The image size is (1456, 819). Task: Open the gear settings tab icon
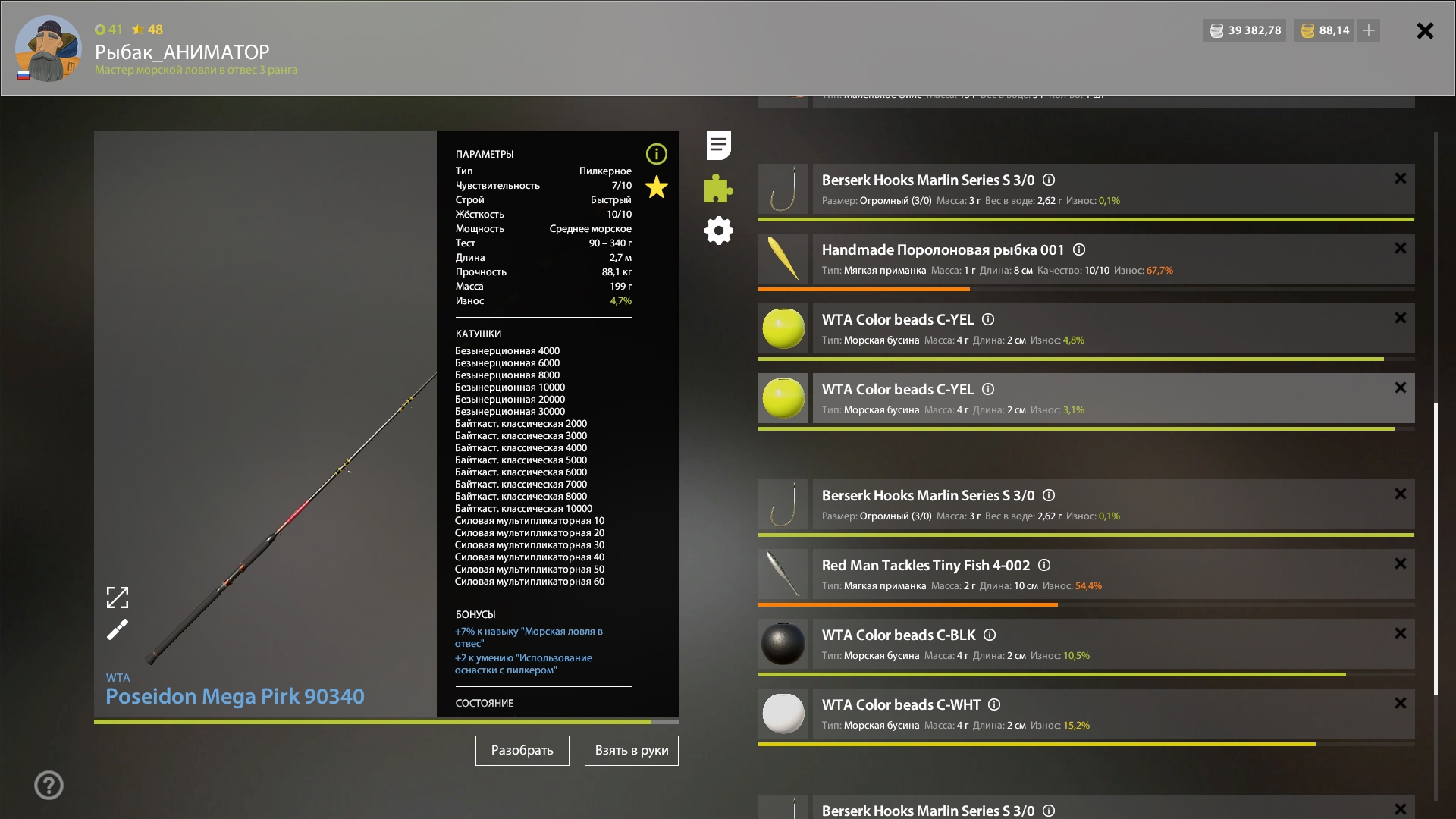point(718,231)
